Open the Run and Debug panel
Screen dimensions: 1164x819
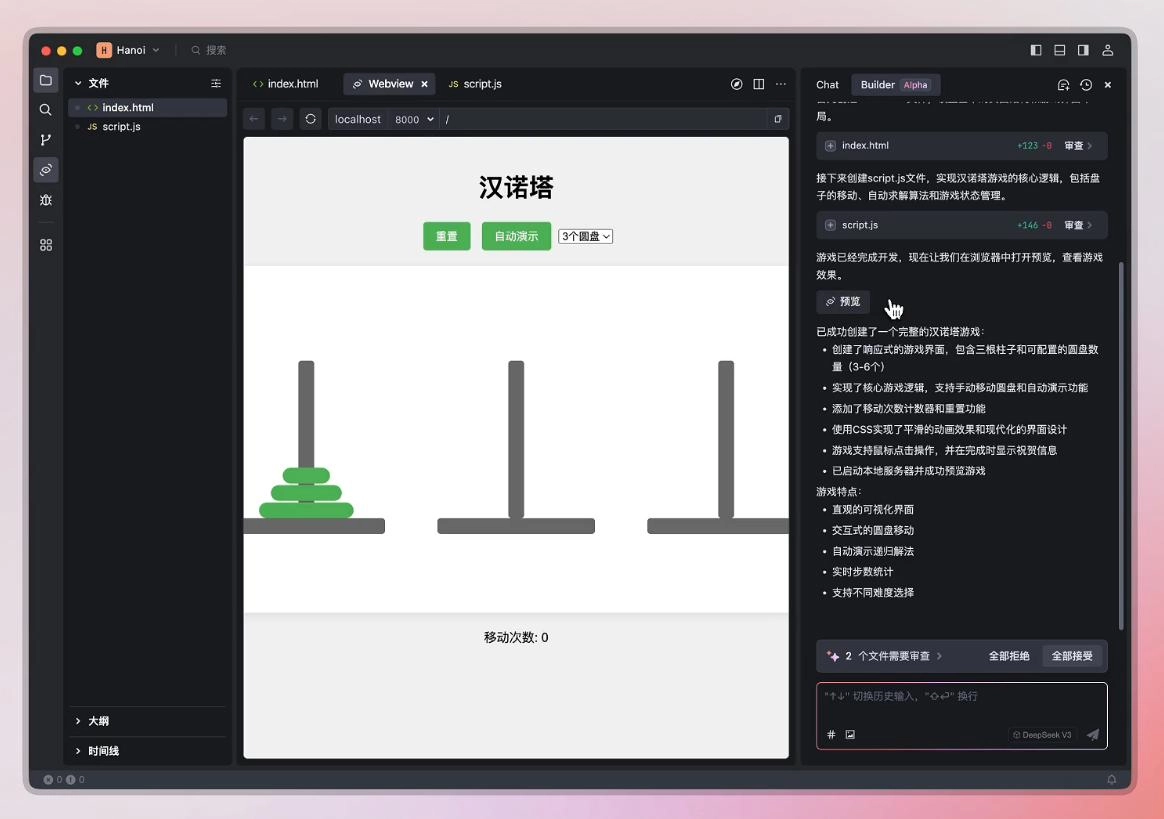(45, 200)
